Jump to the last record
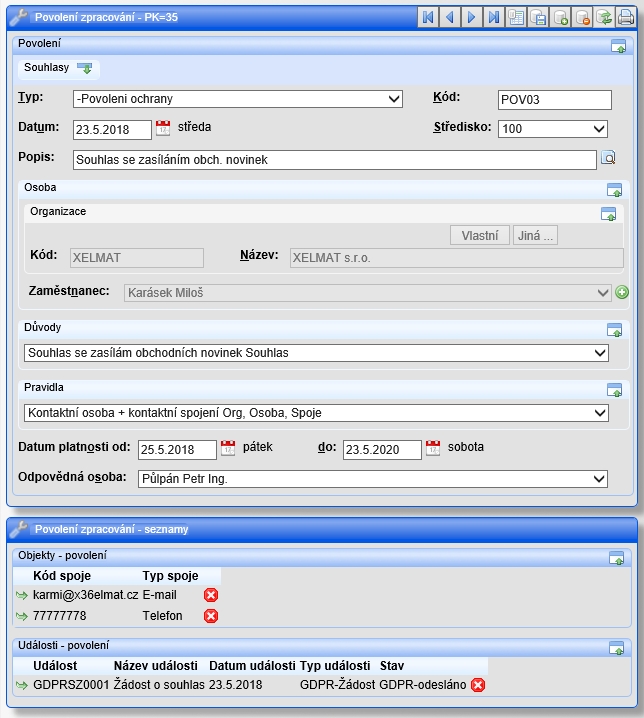Image resolution: width=644 pixels, height=718 pixels. pos(494,18)
